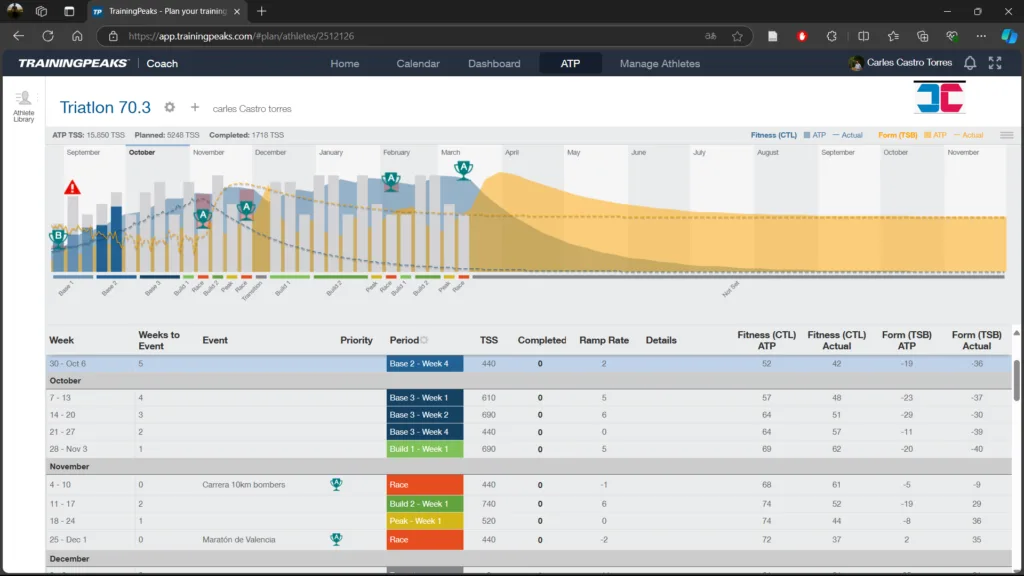The width and height of the screenshot is (1024, 576).
Task: Click priority trophy for Carrera 10km bombers
Action: click(336, 484)
